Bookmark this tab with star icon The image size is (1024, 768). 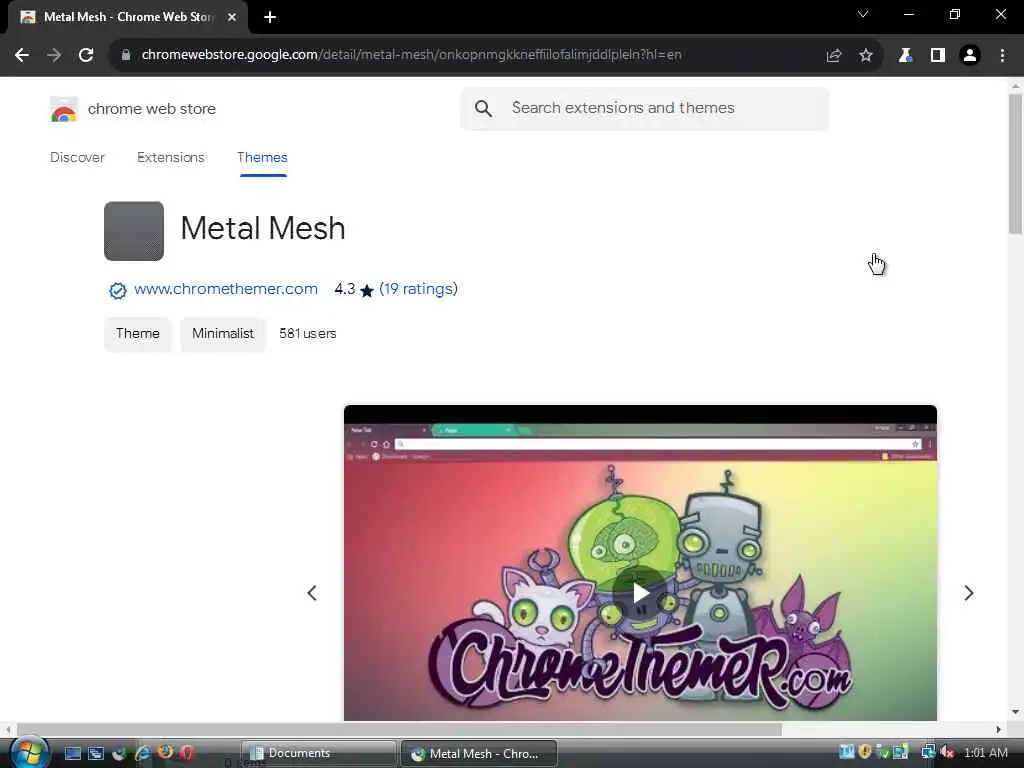(x=866, y=56)
